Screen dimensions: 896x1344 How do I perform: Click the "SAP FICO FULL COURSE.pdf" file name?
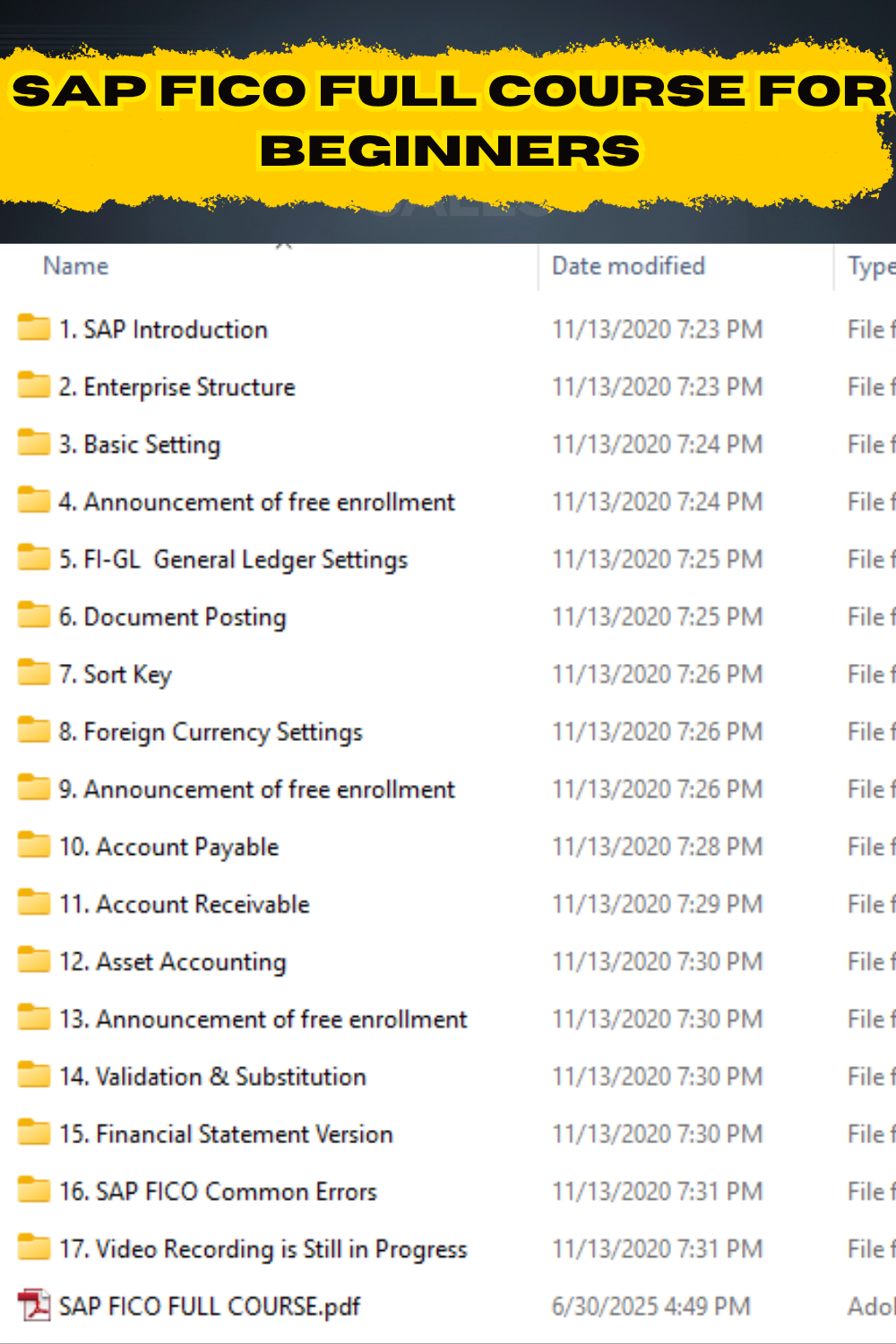(210, 1307)
